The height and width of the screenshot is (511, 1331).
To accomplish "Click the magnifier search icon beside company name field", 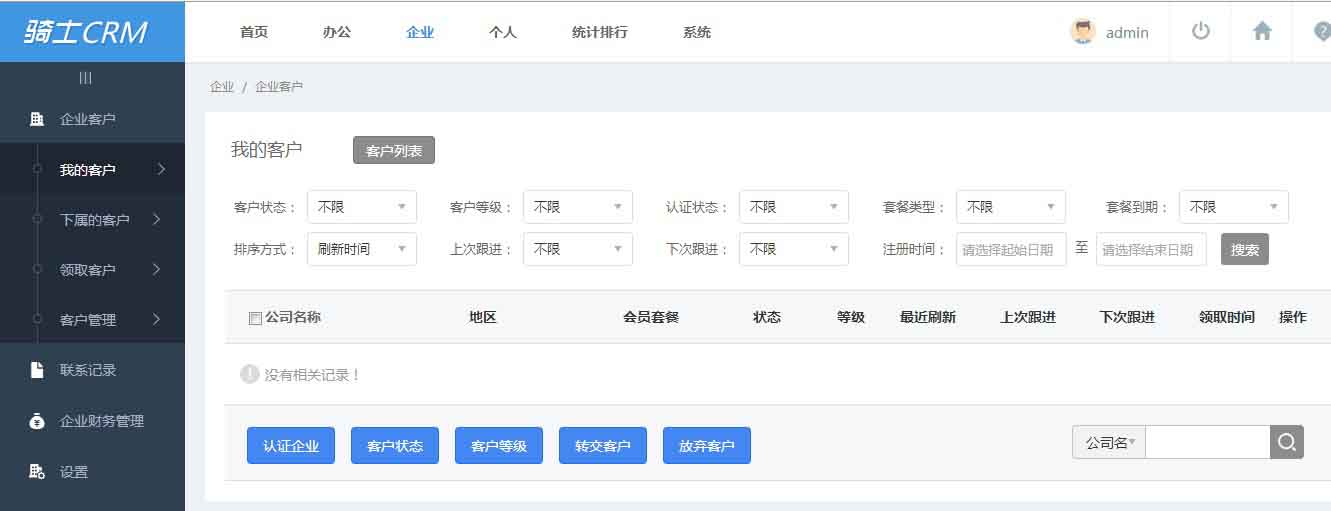I will pyautogui.click(x=1287, y=442).
